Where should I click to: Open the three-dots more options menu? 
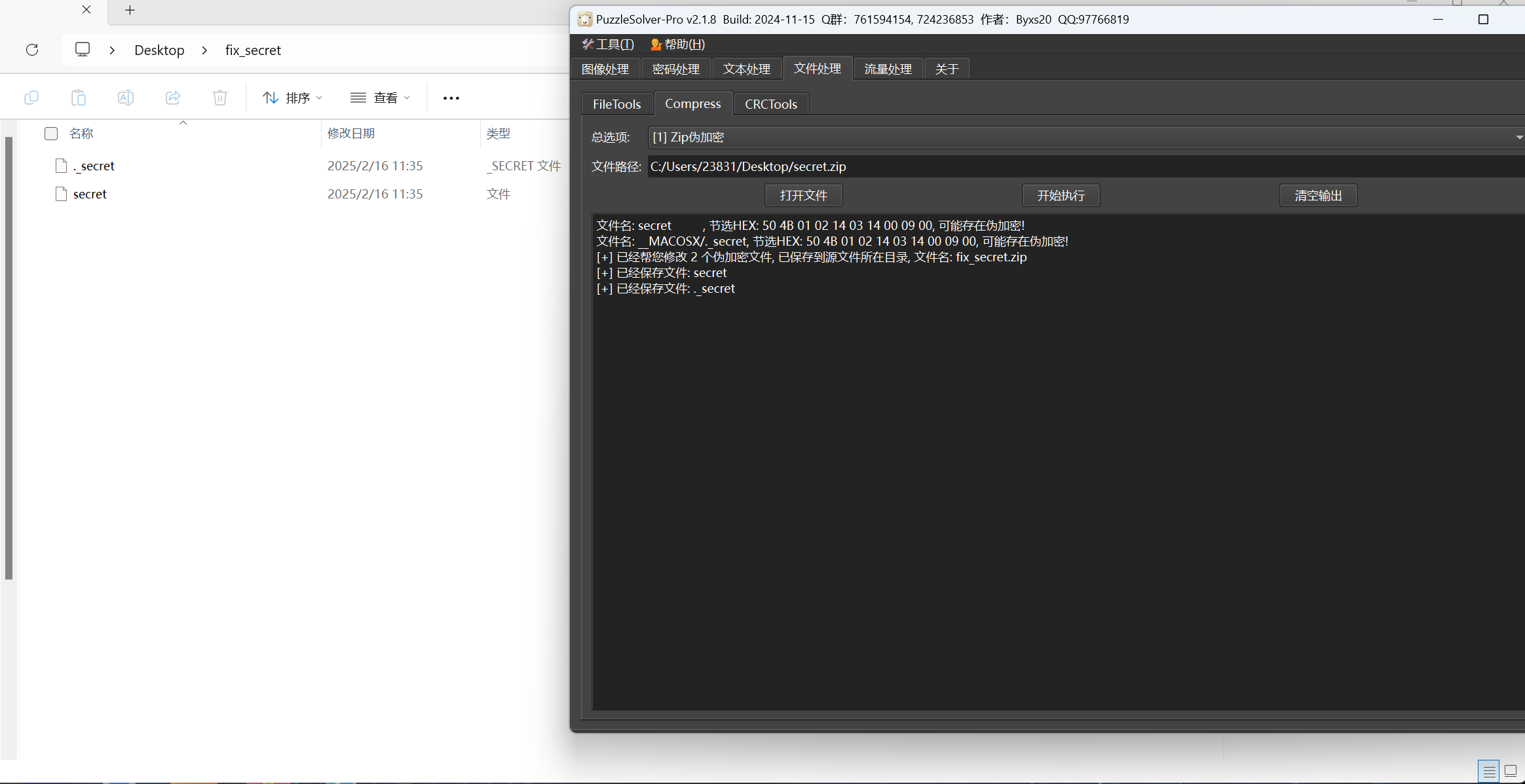point(451,98)
